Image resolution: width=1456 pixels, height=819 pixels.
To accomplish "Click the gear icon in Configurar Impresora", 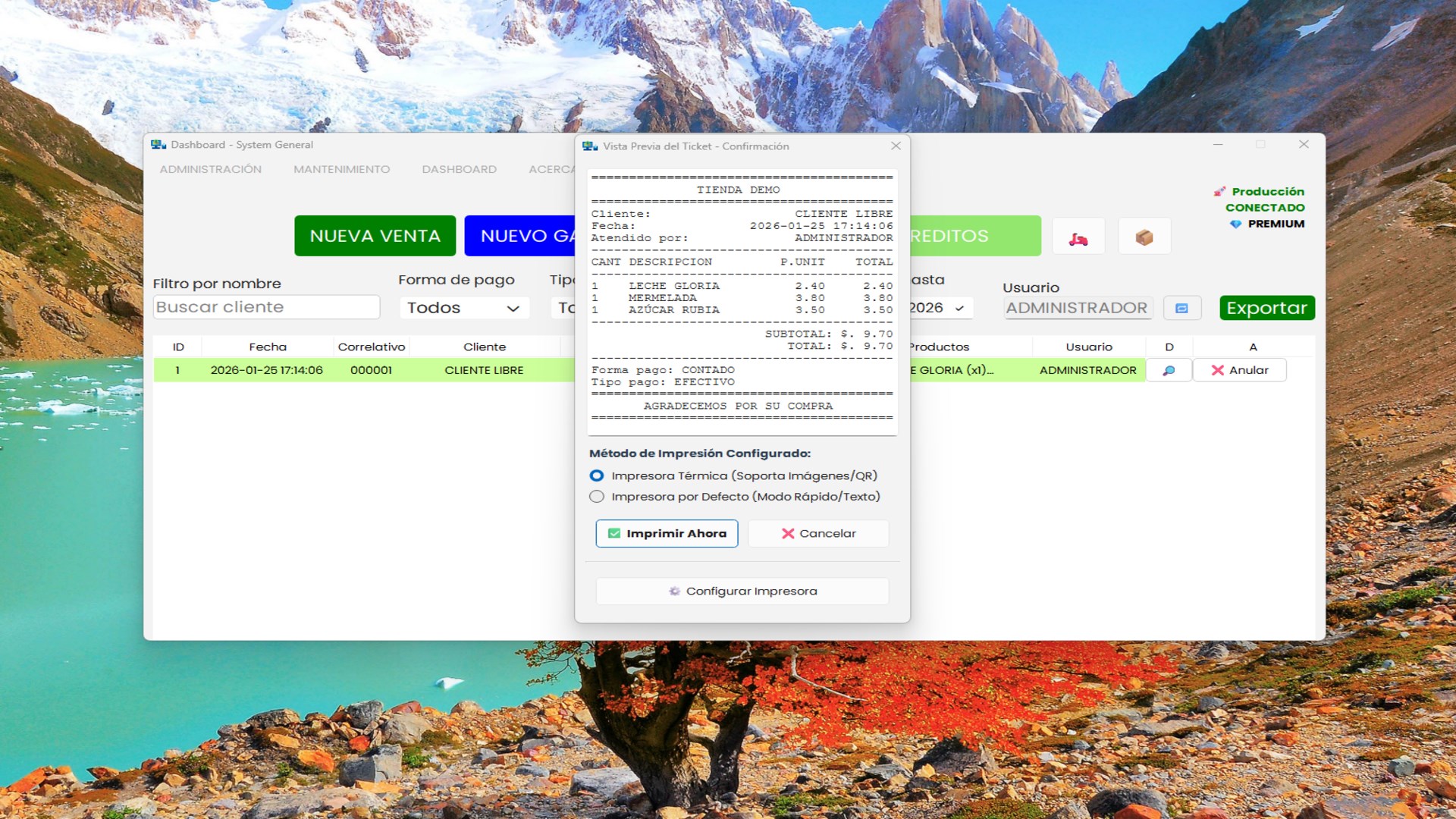I will click(x=674, y=591).
